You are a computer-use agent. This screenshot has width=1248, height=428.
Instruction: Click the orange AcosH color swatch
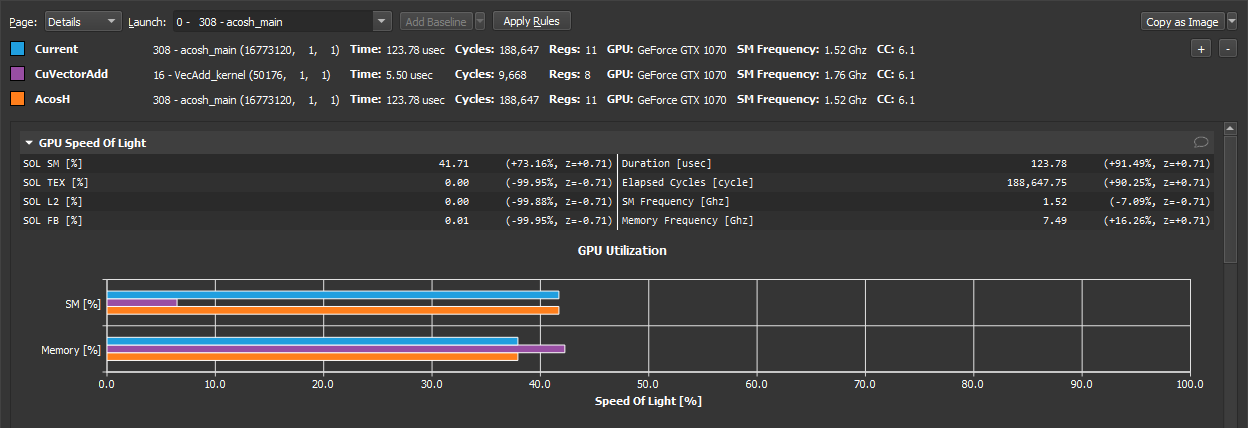[x=17, y=100]
